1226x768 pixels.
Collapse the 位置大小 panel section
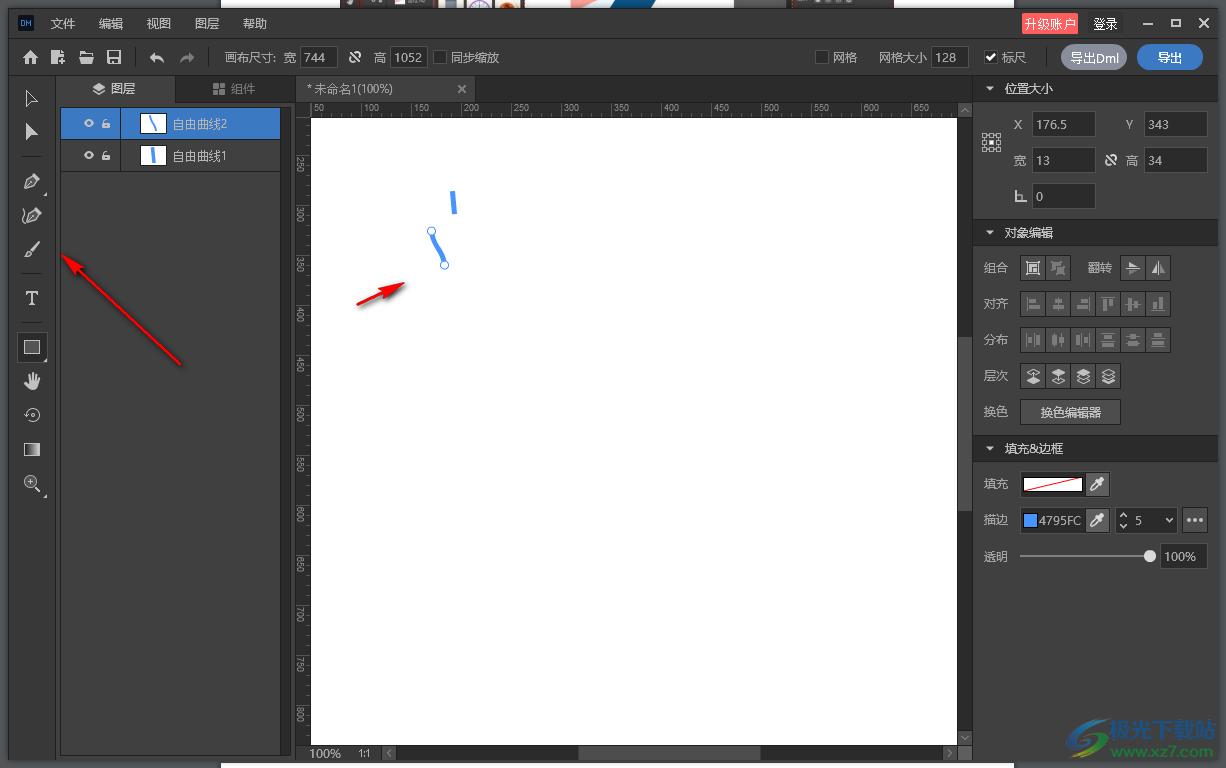tap(990, 89)
